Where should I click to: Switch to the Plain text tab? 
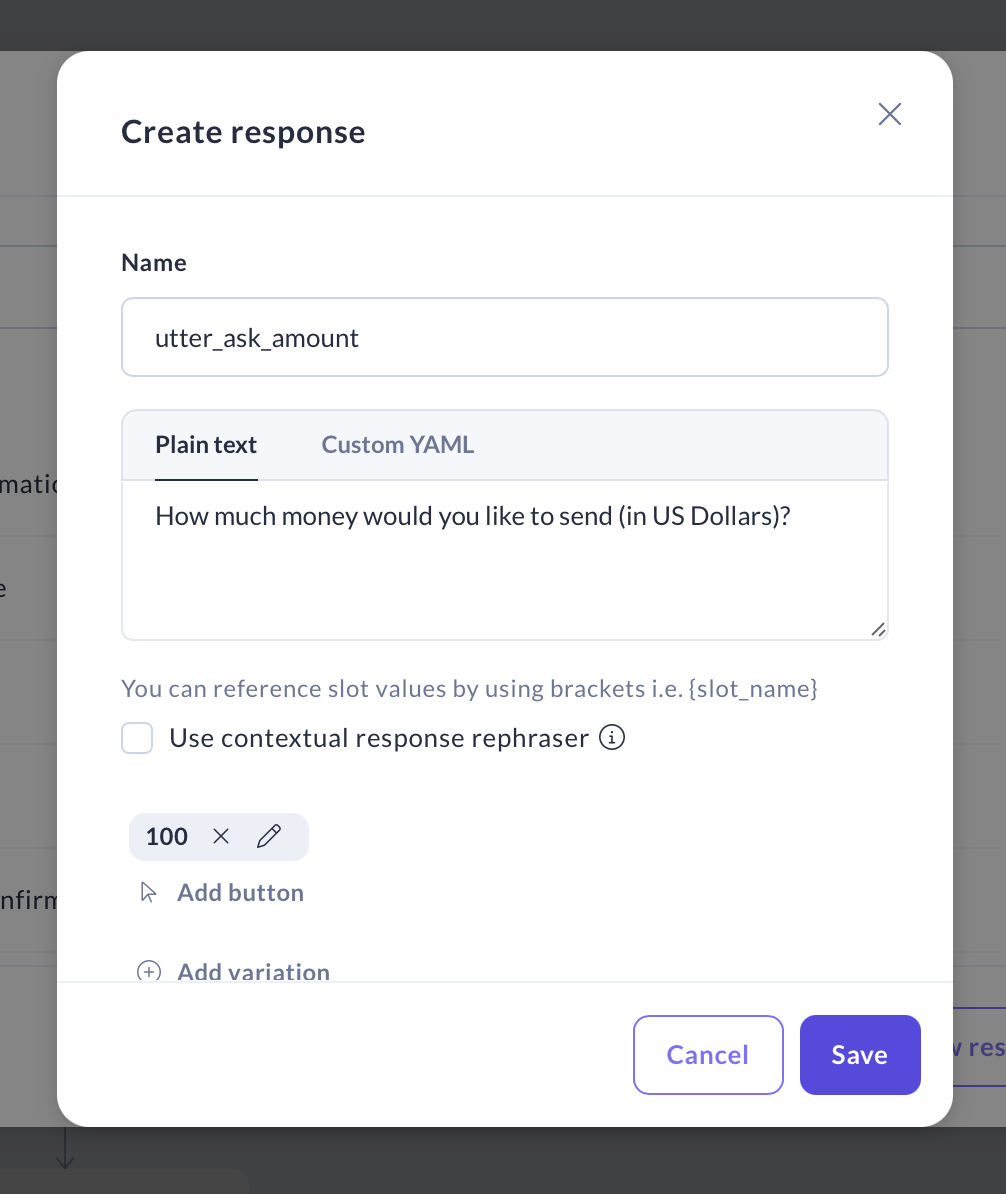[x=206, y=445]
